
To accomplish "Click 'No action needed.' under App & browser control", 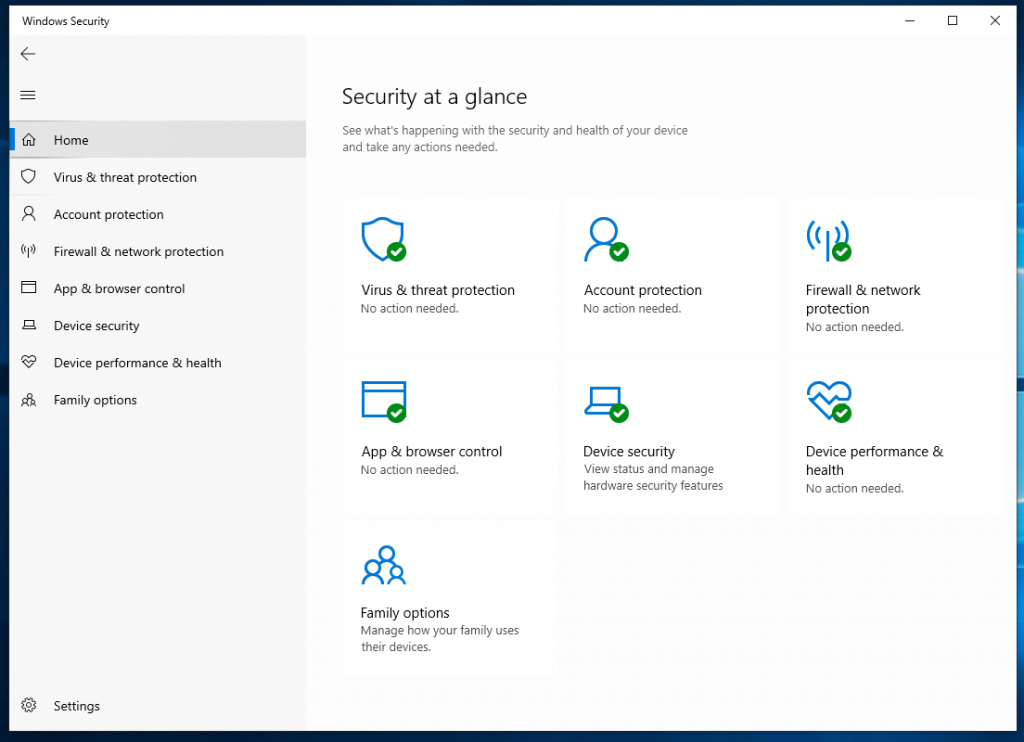I will click(409, 470).
